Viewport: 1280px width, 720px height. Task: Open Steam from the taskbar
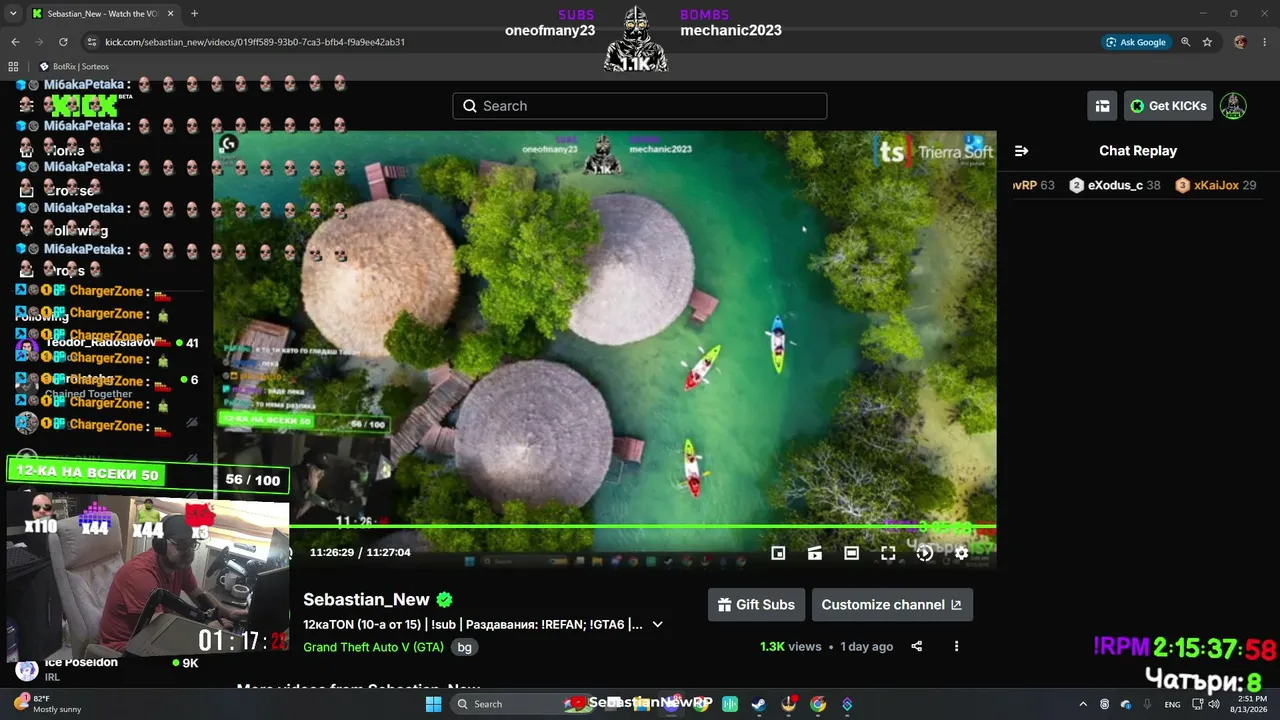coord(759,704)
